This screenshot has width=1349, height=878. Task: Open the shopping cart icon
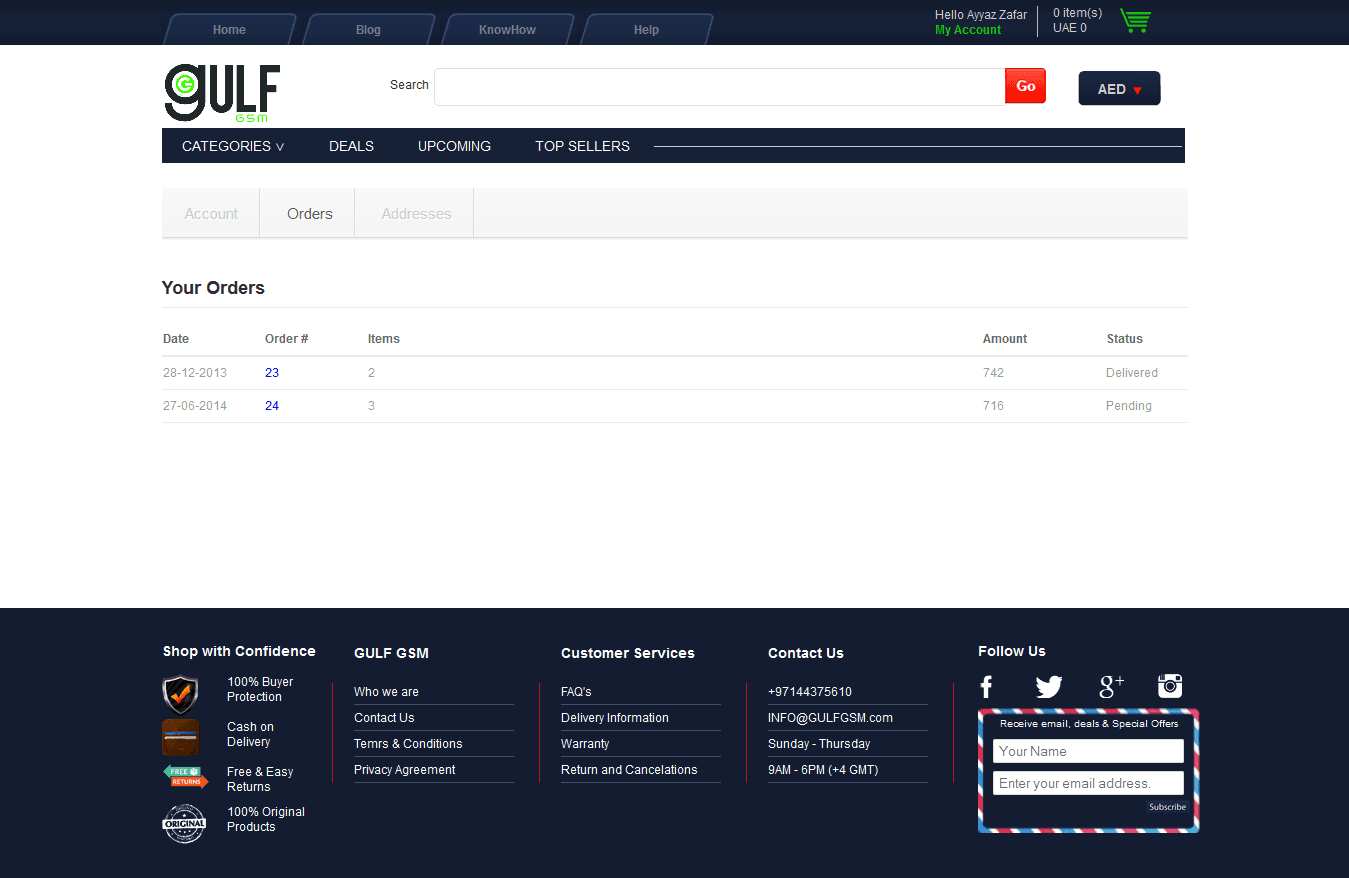[x=1135, y=21]
